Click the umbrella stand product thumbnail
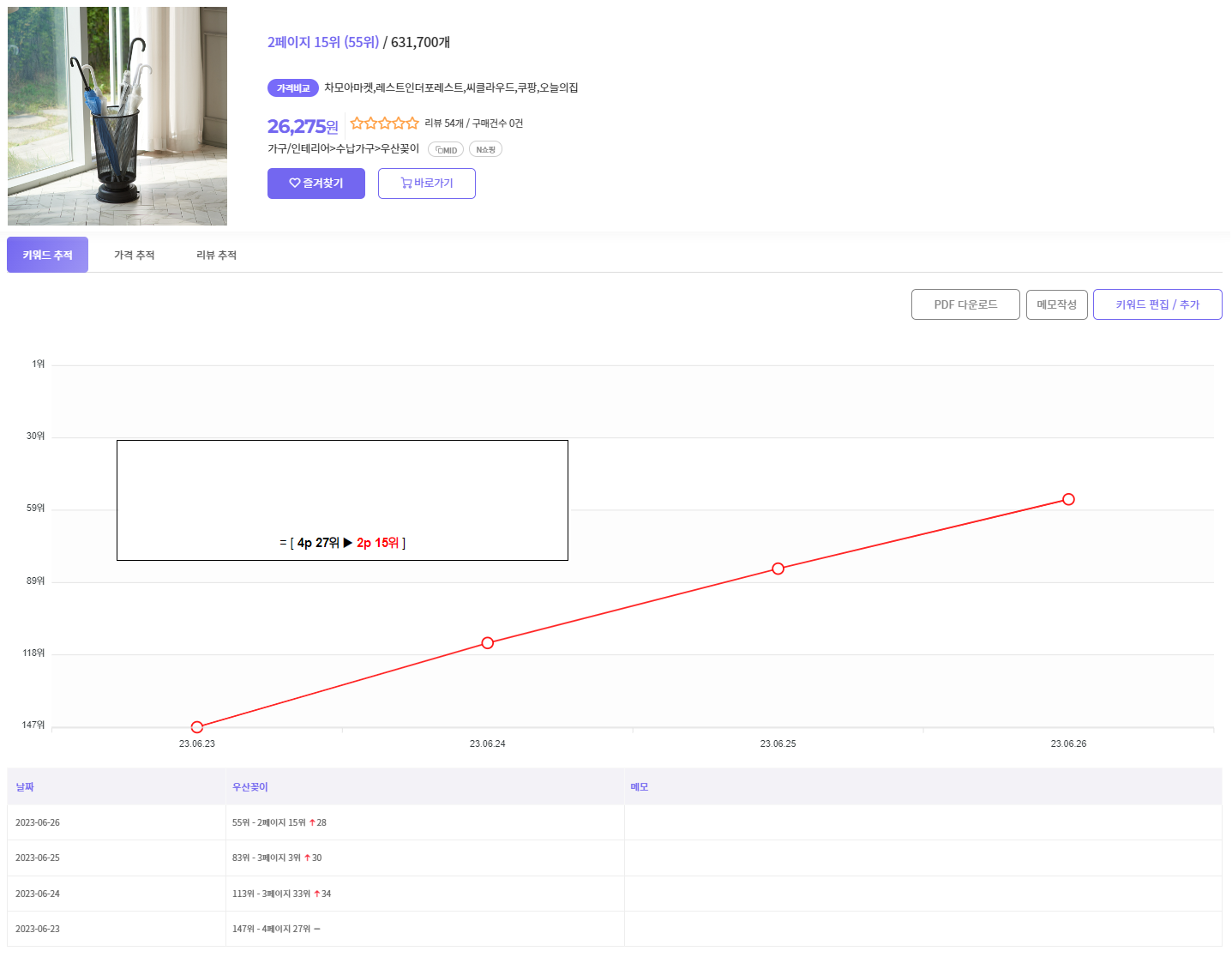This screenshot has height=957, width=1232. pyautogui.click(x=117, y=117)
